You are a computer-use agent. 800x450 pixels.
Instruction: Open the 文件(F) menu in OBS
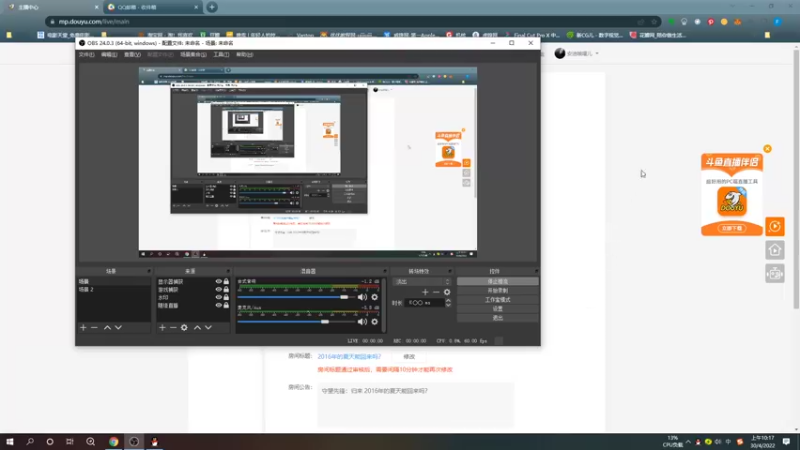point(86,55)
